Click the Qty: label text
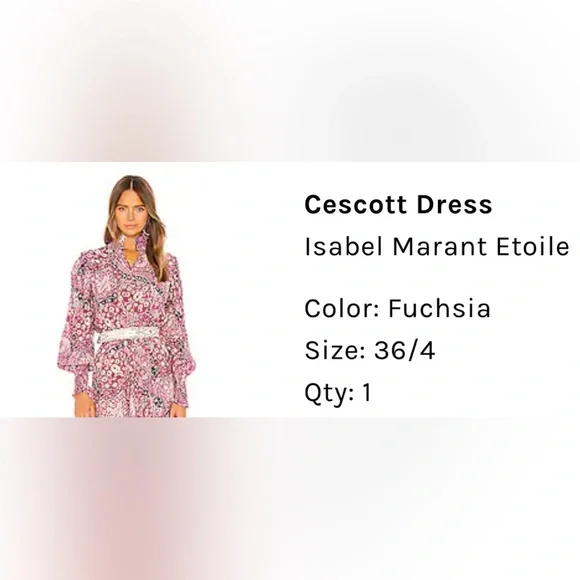This screenshot has height=580, width=580. 329,393
